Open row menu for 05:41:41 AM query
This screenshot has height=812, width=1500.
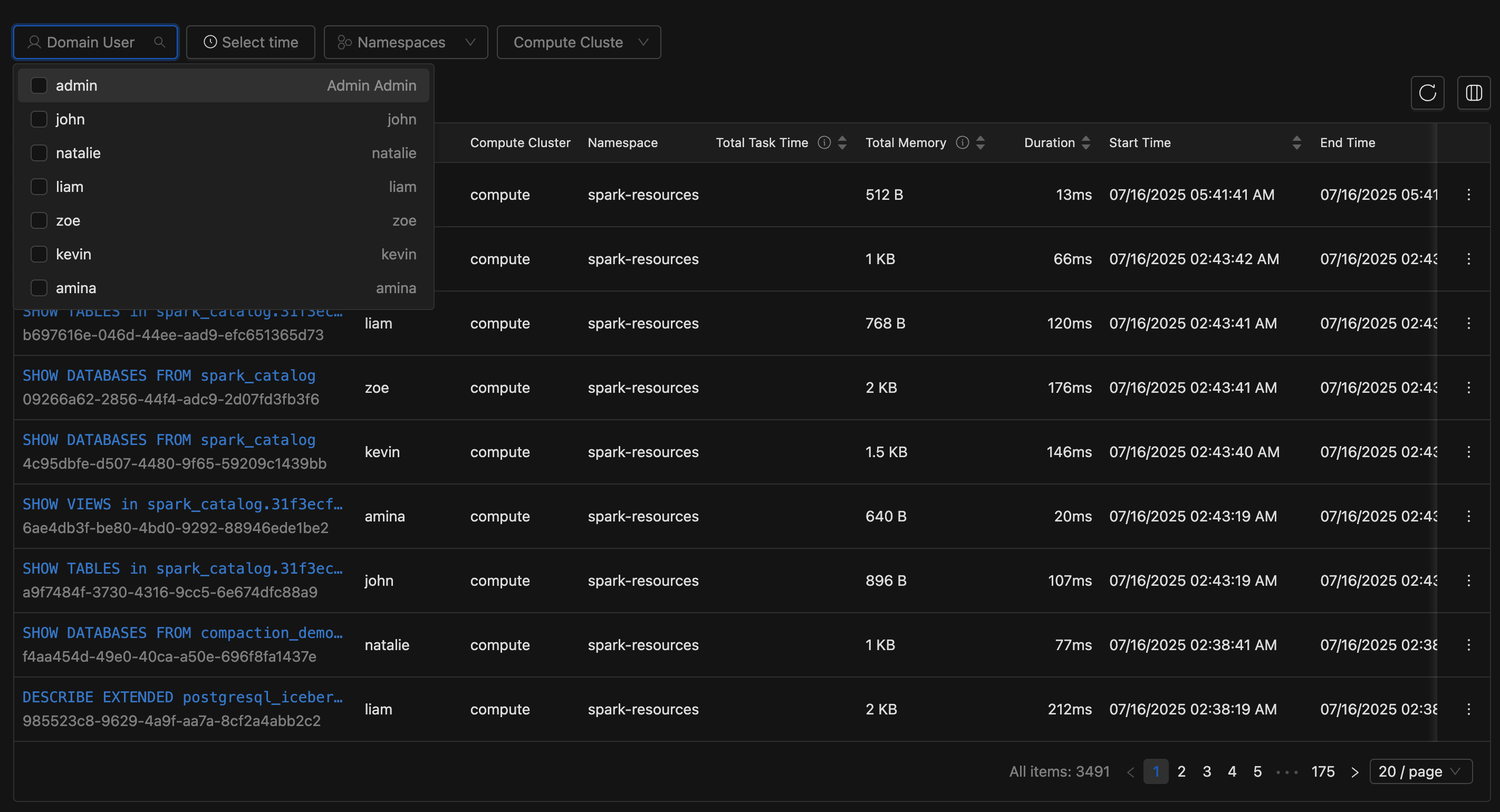(1468, 195)
